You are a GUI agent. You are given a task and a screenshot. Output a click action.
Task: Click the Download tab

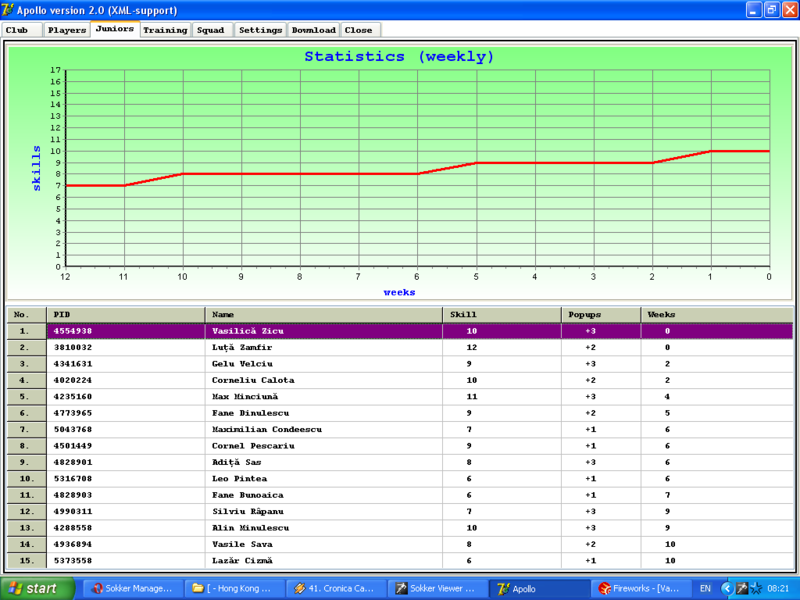(x=314, y=30)
